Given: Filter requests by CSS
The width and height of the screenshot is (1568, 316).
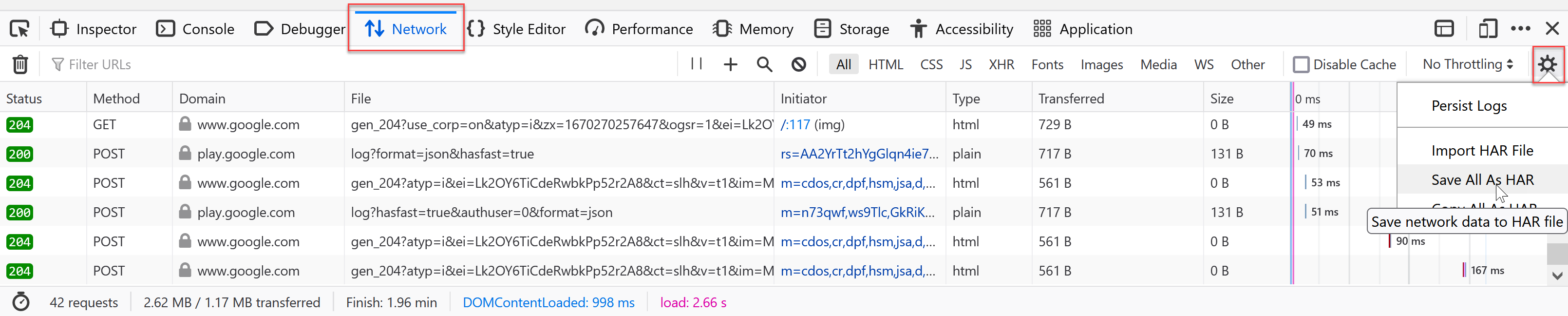Looking at the screenshot, I should (931, 64).
